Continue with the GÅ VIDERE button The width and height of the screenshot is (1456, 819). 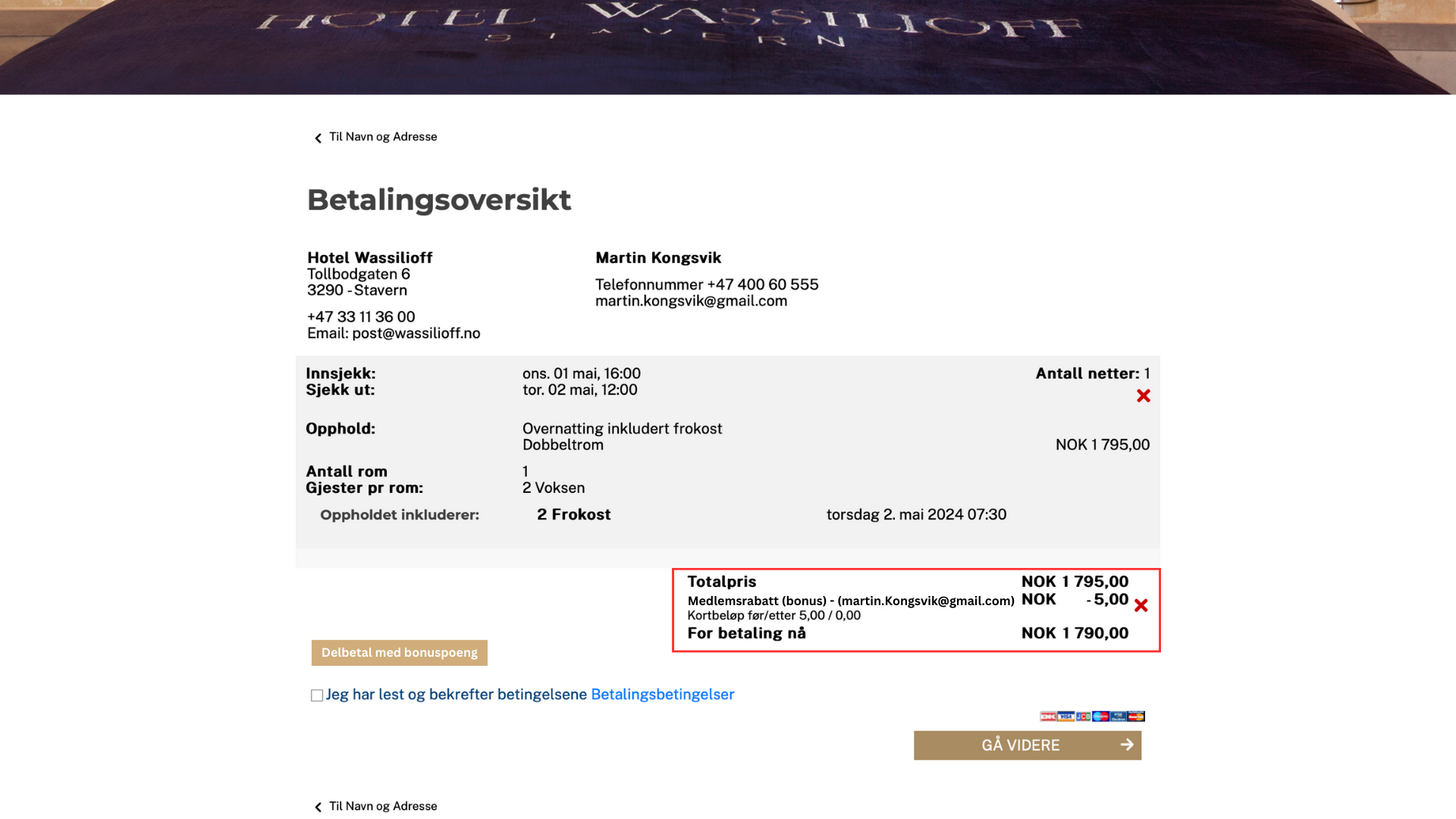click(1028, 745)
